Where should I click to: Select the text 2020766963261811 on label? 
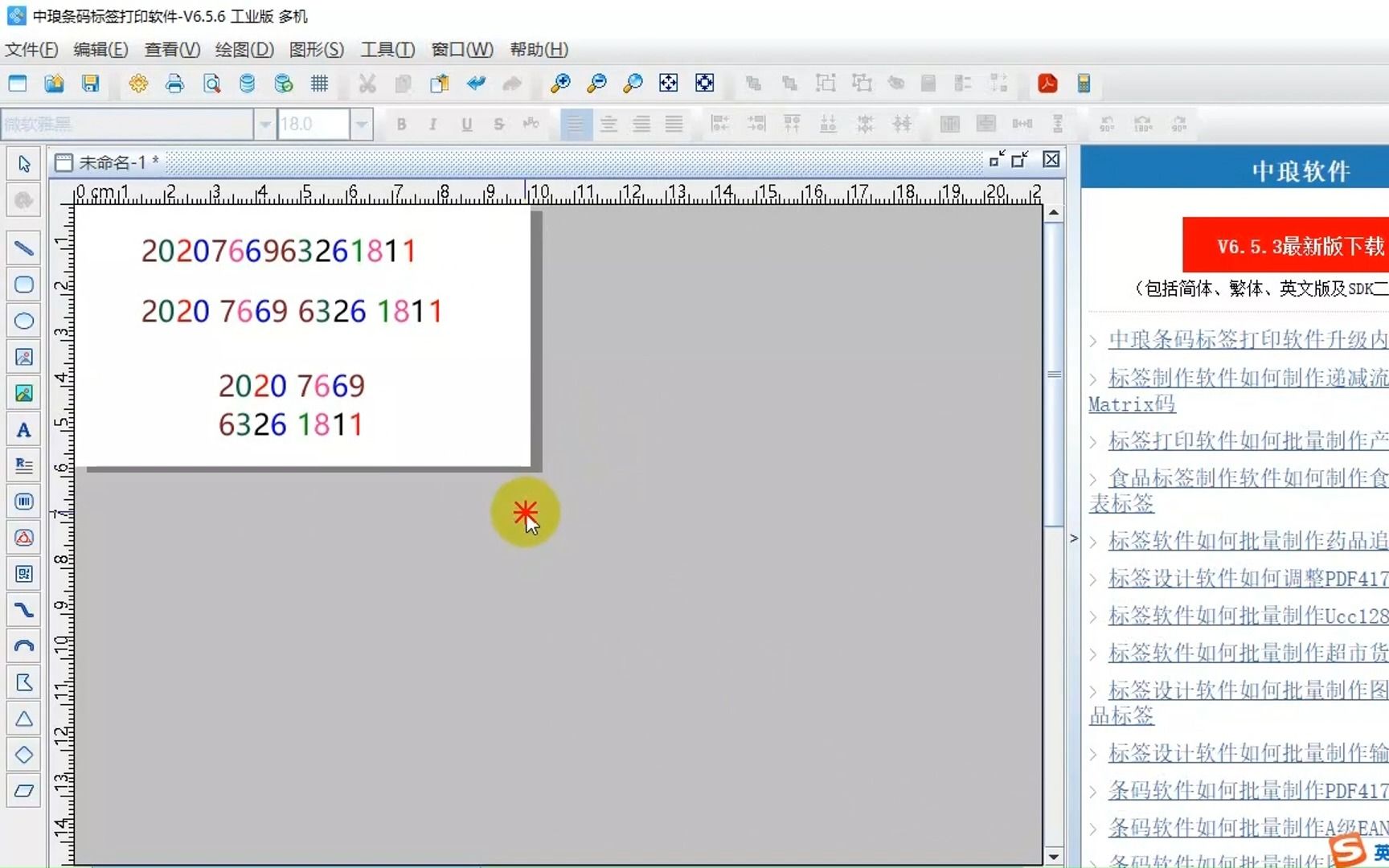coord(278,252)
